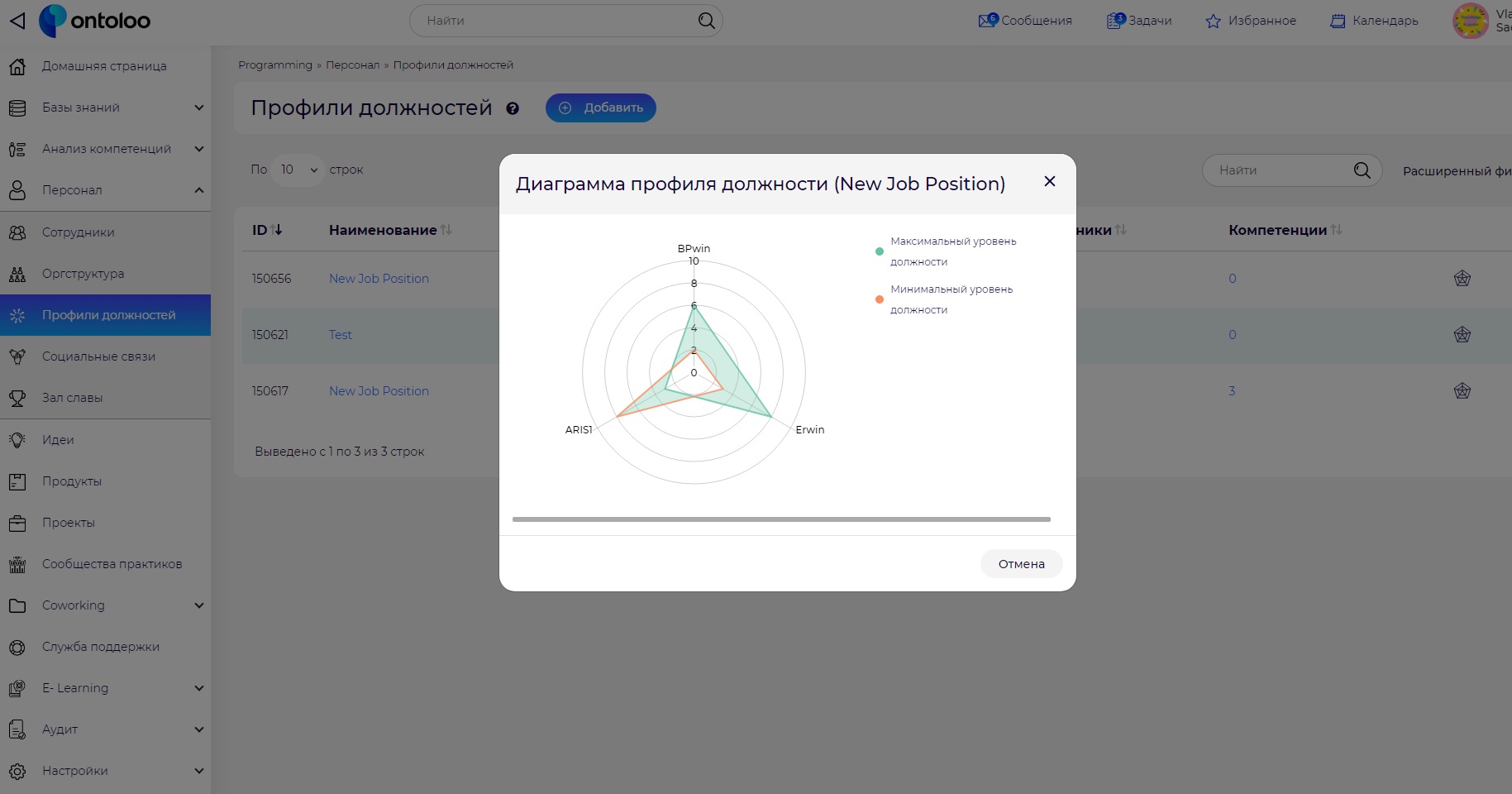Viewport: 1512px width, 794px height.
Task: Click Идеи lightbulb icon
Action: [x=17, y=440]
